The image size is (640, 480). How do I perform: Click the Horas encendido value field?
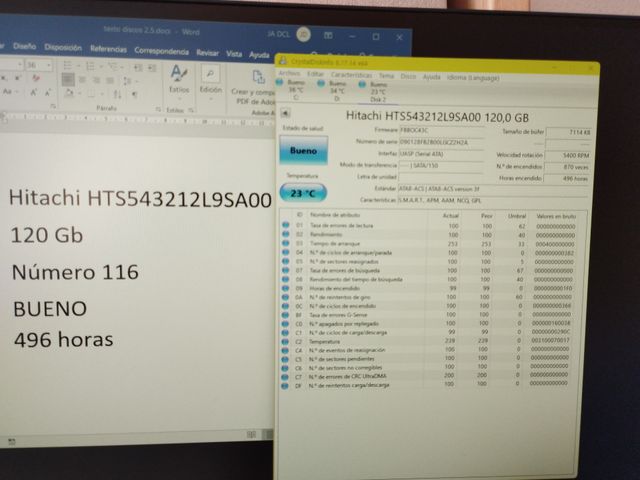point(567,178)
